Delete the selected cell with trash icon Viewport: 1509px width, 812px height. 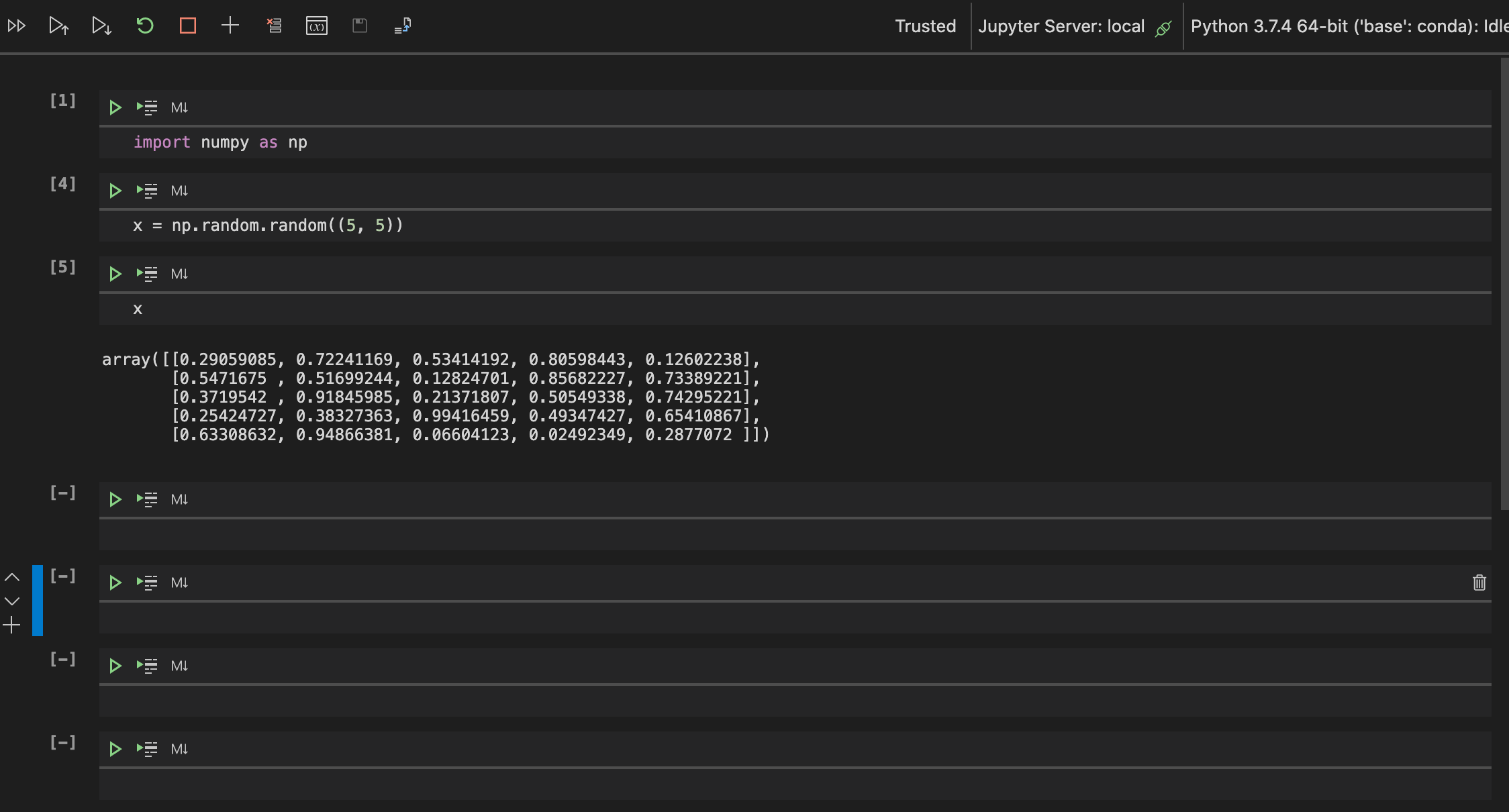click(x=1479, y=582)
